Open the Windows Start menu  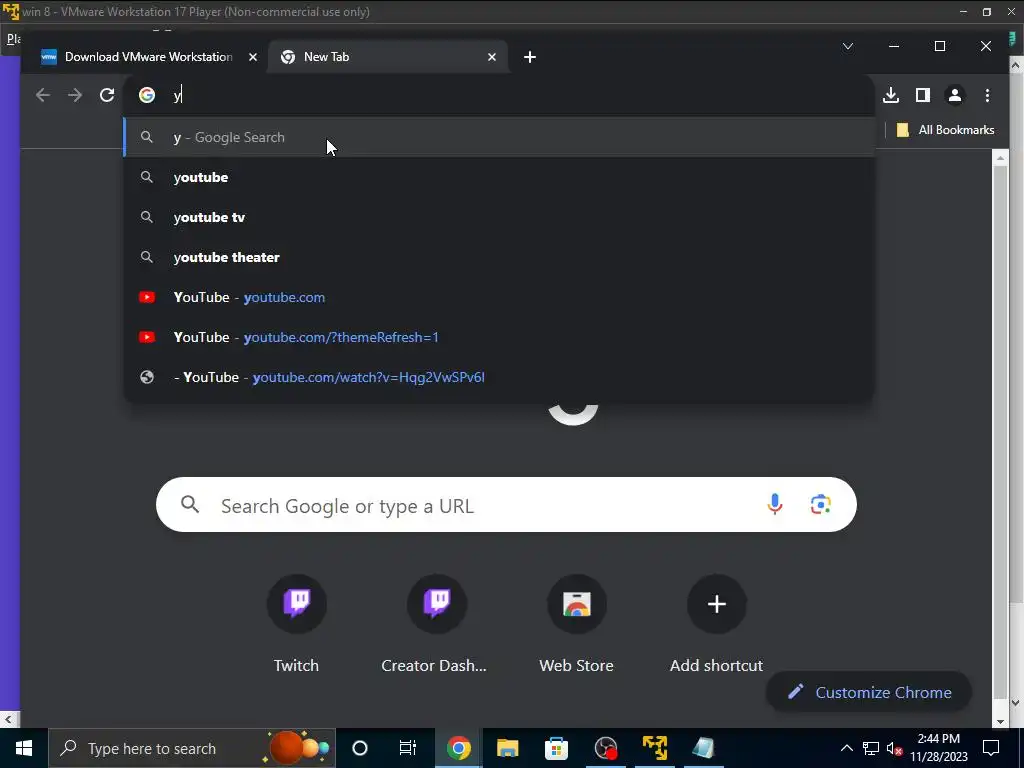24,748
